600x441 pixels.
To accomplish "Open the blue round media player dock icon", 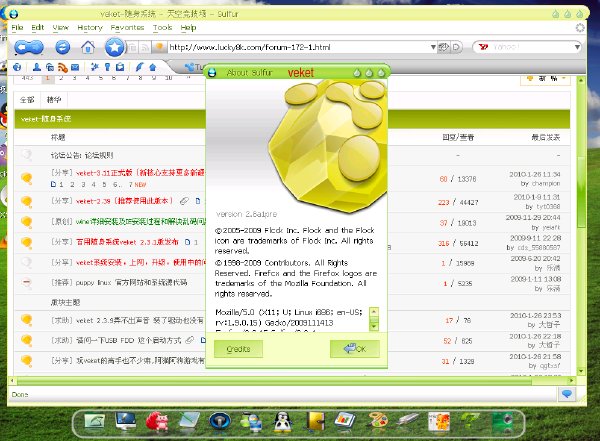I will click(220, 422).
